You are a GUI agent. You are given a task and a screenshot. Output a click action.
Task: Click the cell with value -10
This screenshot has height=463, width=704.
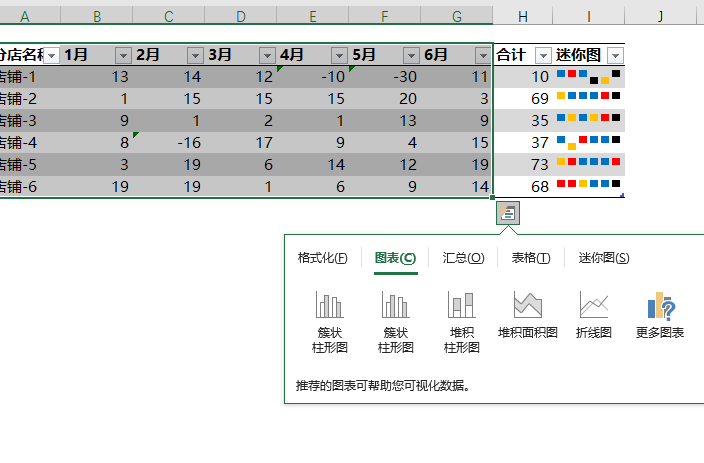tap(313, 77)
